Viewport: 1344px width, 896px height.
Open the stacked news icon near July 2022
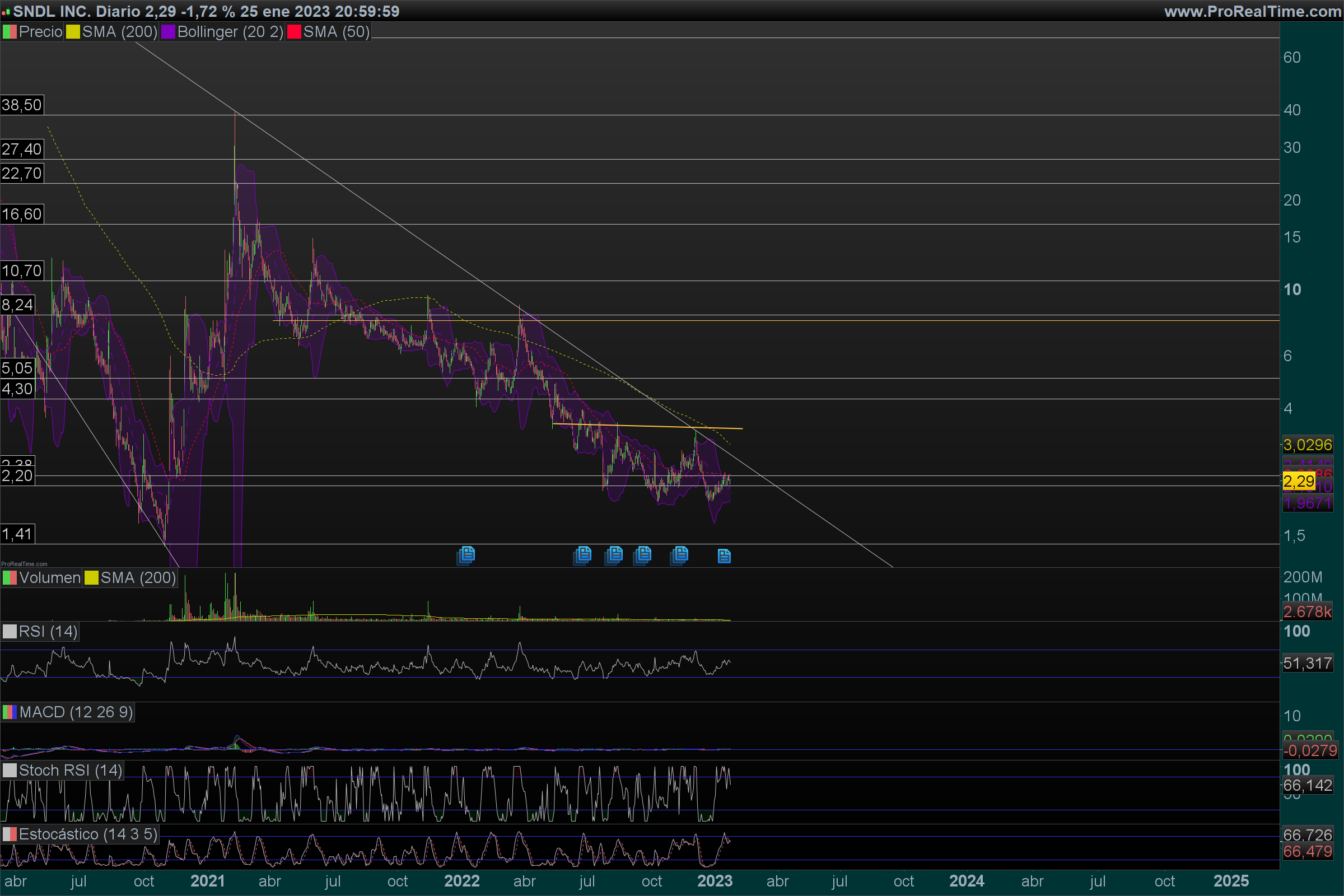tap(582, 555)
